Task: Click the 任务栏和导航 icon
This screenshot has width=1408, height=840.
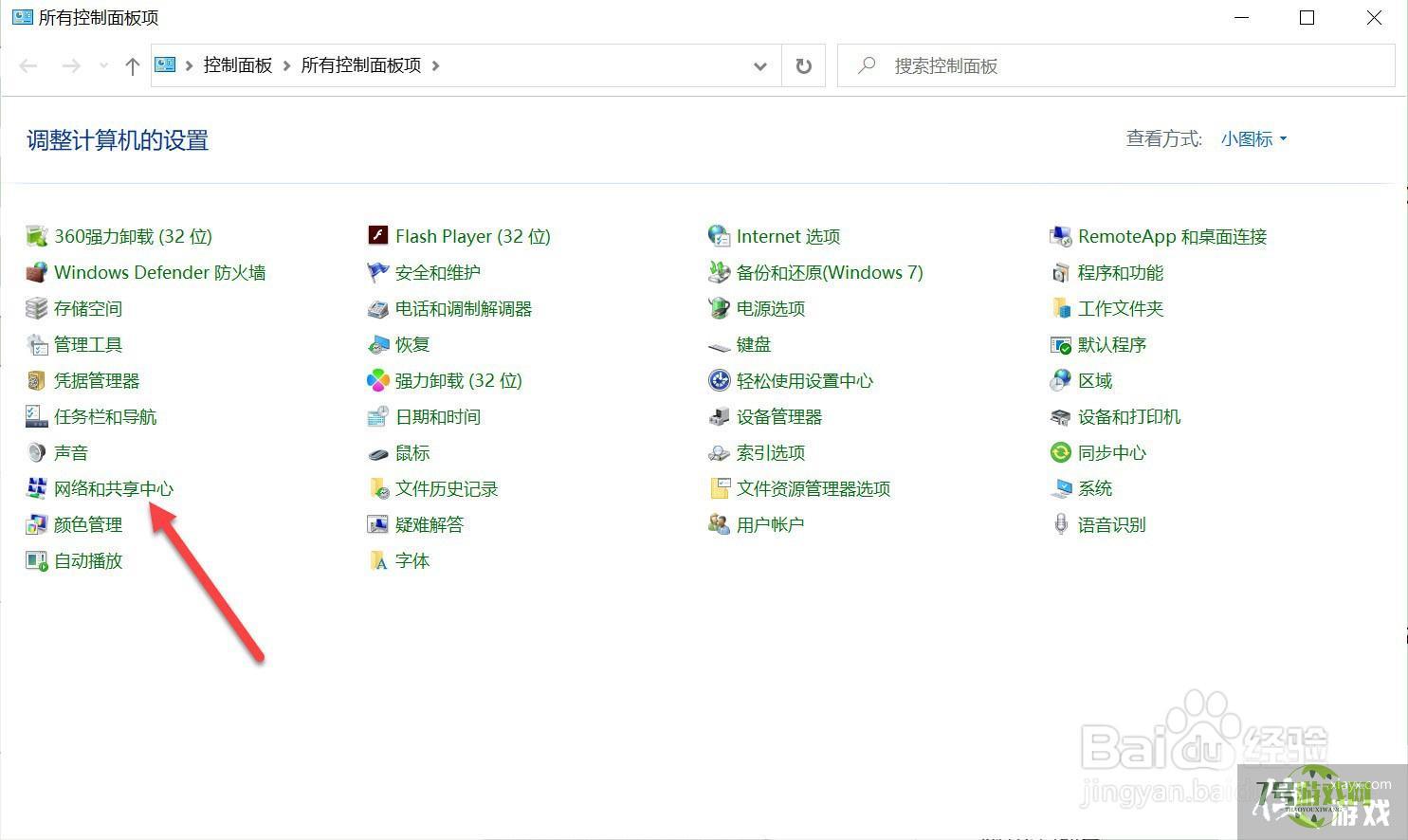Action: click(x=36, y=416)
